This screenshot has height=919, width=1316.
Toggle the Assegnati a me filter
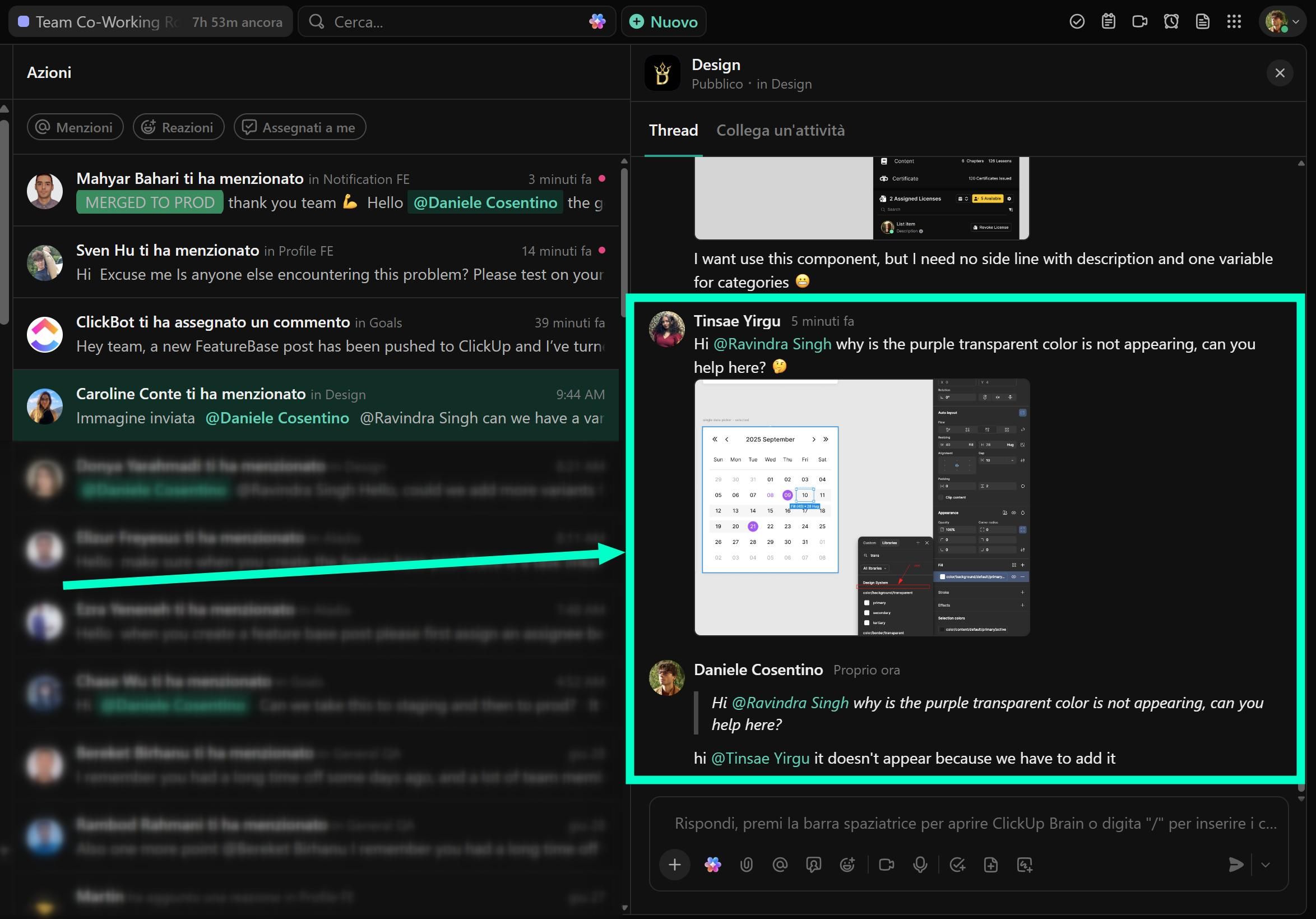pyautogui.click(x=300, y=127)
